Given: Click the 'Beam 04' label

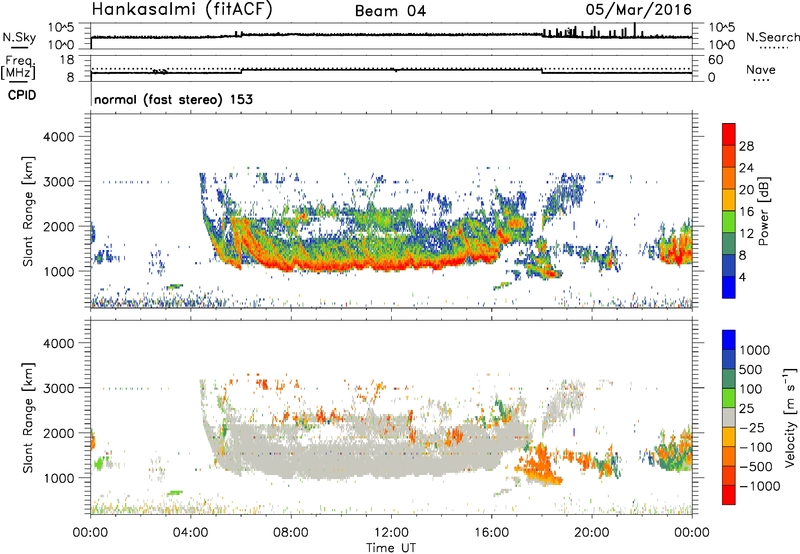Looking at the screenshot, I should coord(390,11).
